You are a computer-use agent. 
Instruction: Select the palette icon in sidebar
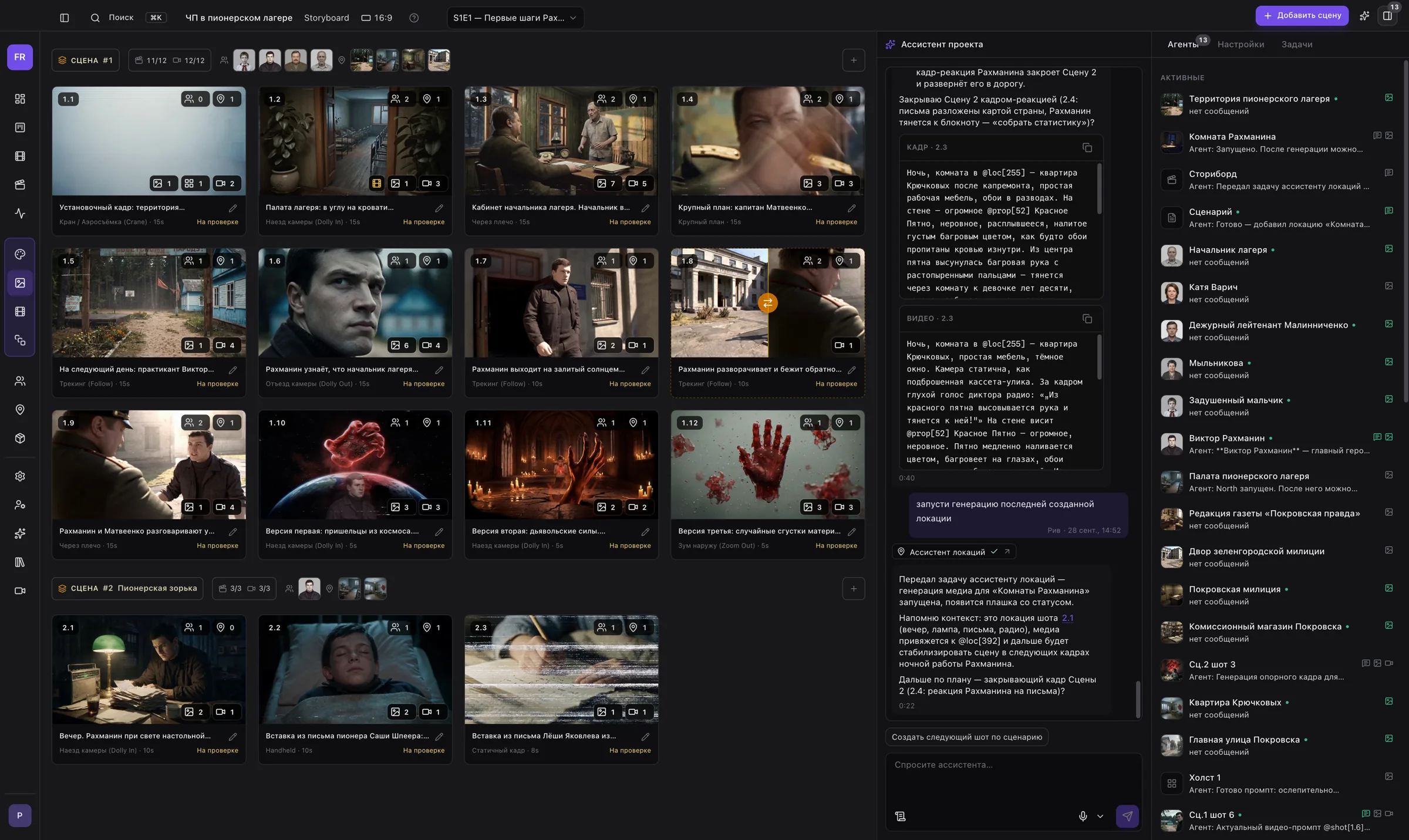tap(20, 254)
